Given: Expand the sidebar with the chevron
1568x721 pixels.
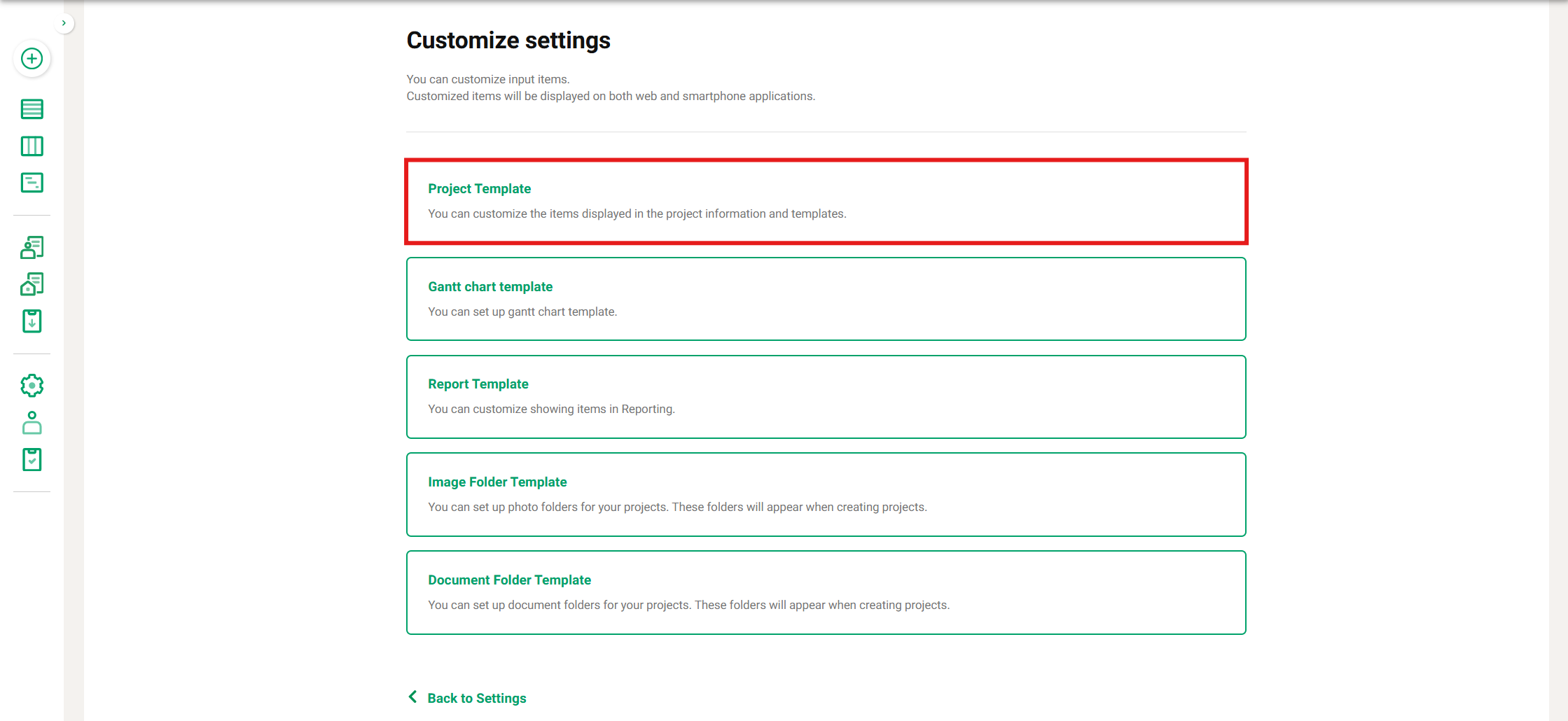Looking at the screenshot, I should tap(64, 23).
